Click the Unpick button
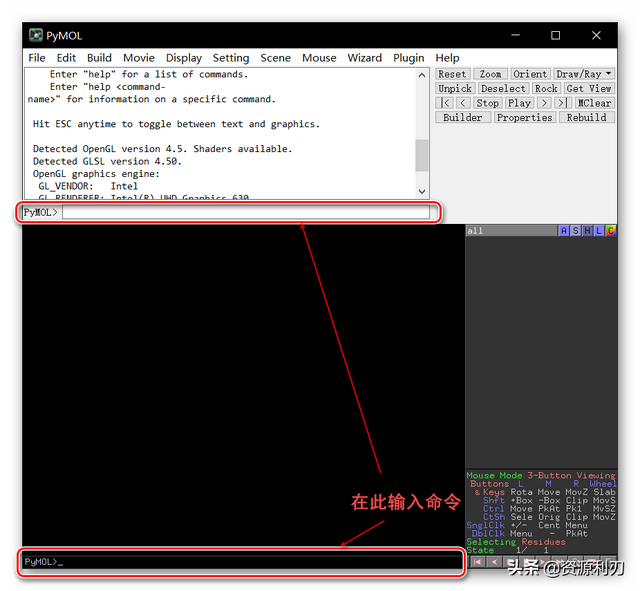The image size is (640, 591). pos(455,89)
